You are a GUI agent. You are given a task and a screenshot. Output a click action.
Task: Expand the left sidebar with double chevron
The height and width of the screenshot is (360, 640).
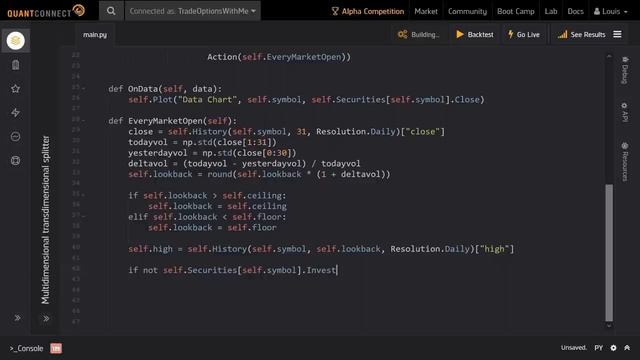pyautogui.click(x=17, y=318)
